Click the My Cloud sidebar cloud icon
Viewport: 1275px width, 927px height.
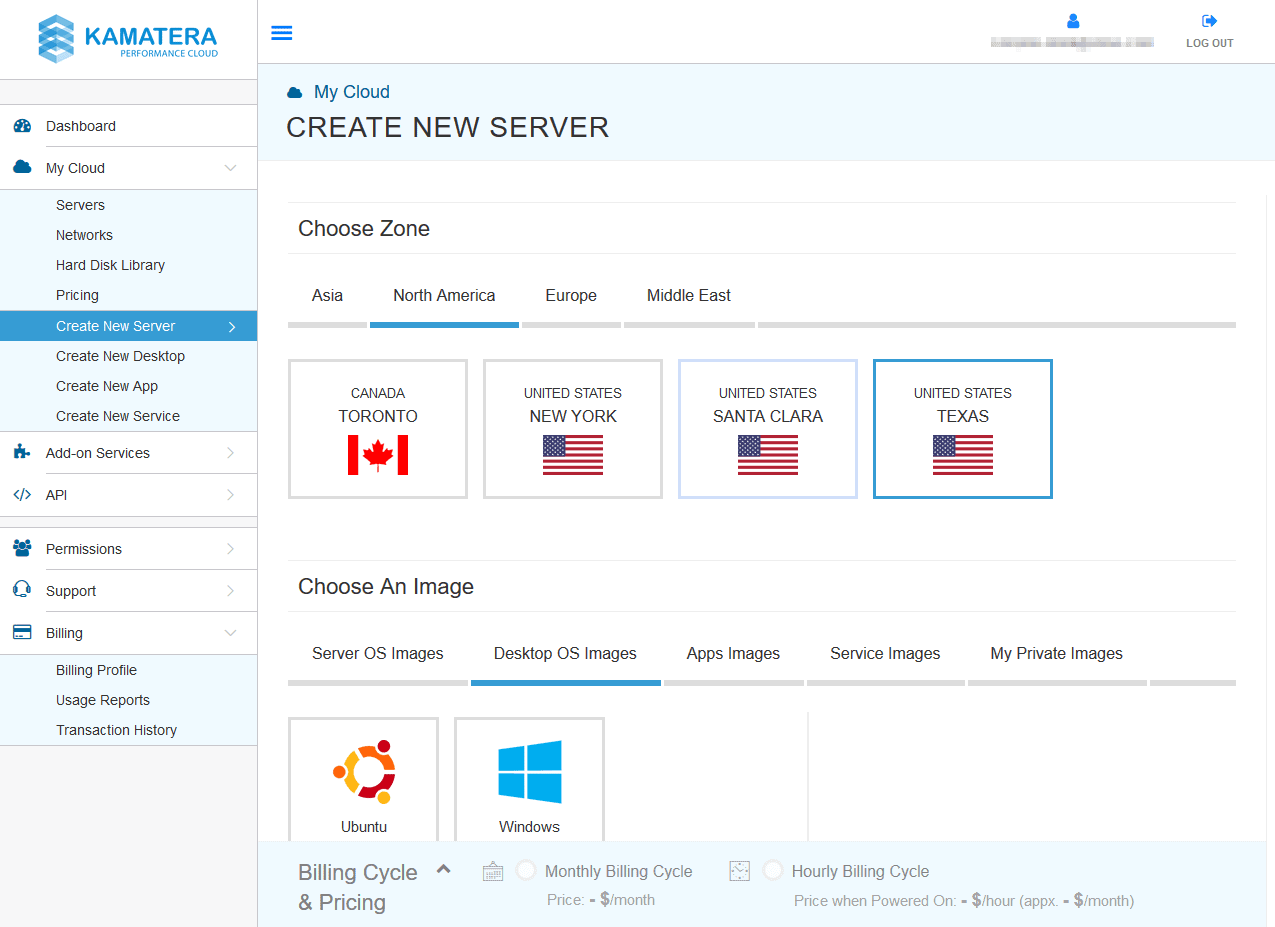click(x=22, y=168)
